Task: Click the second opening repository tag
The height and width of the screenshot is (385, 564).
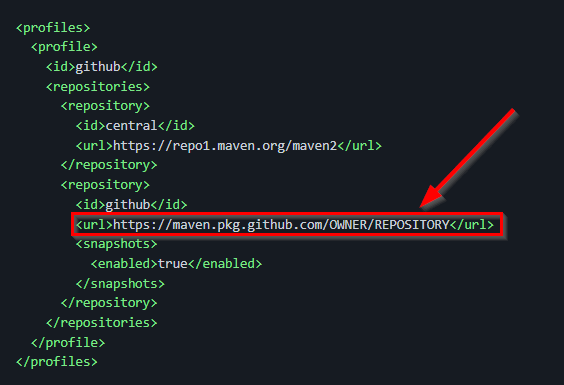Action: pos(105,185)
